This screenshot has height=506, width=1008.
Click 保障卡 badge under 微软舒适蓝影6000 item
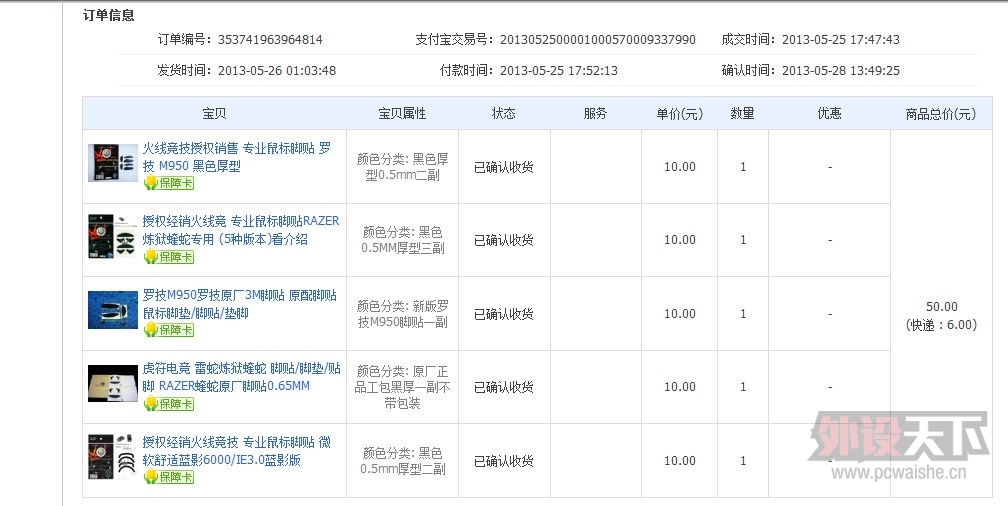[168, 477]
